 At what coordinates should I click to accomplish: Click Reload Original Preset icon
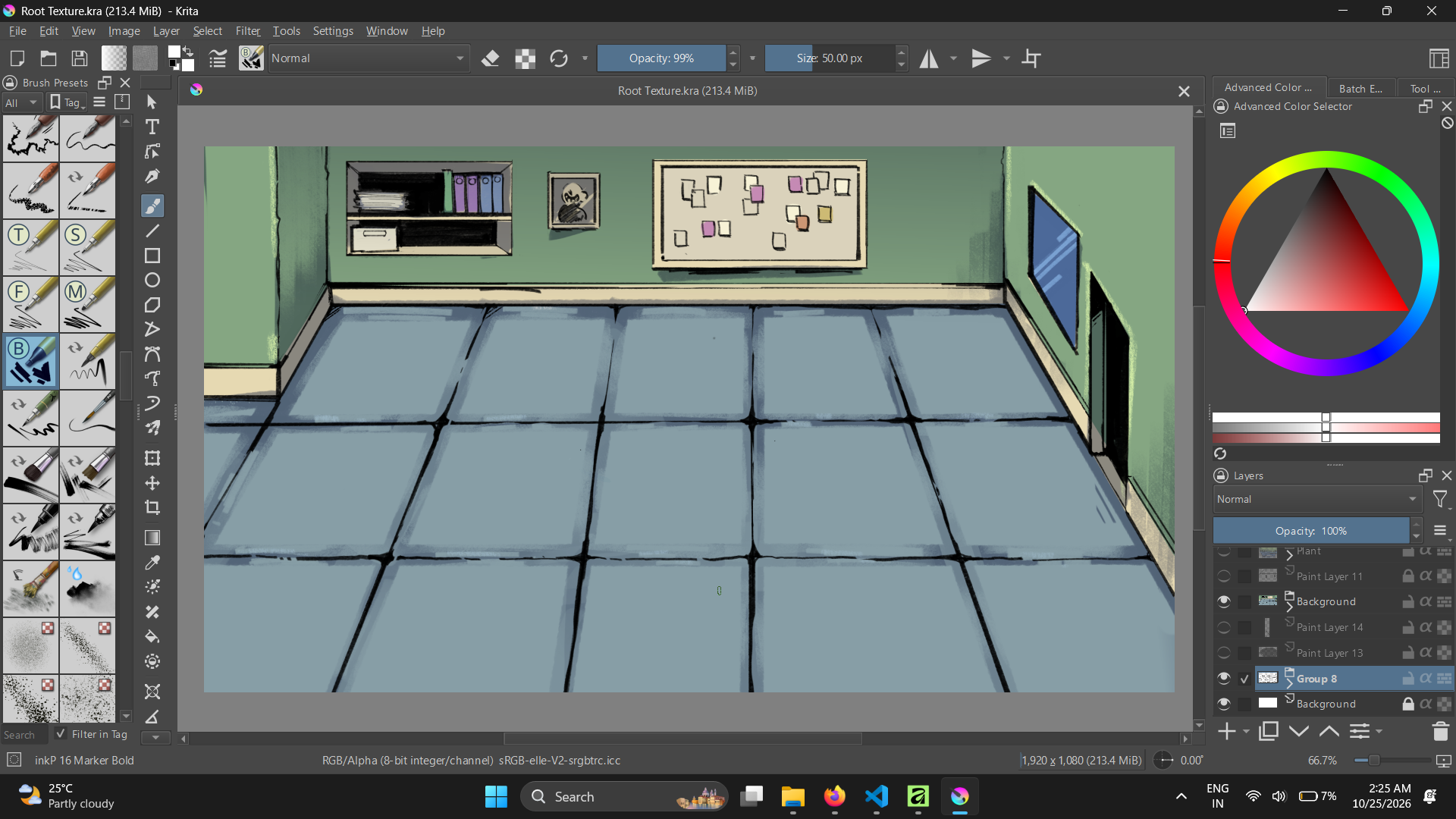coord(559,58)
